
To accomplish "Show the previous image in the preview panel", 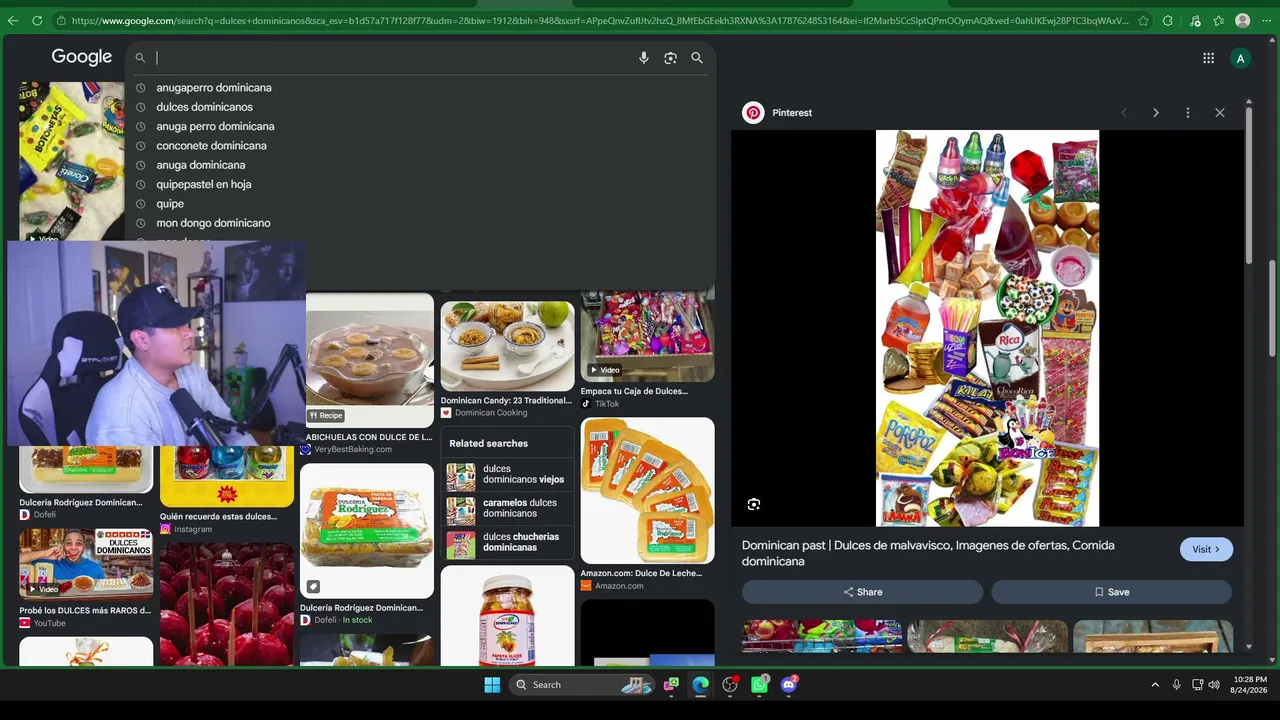I will (1124, 113).
